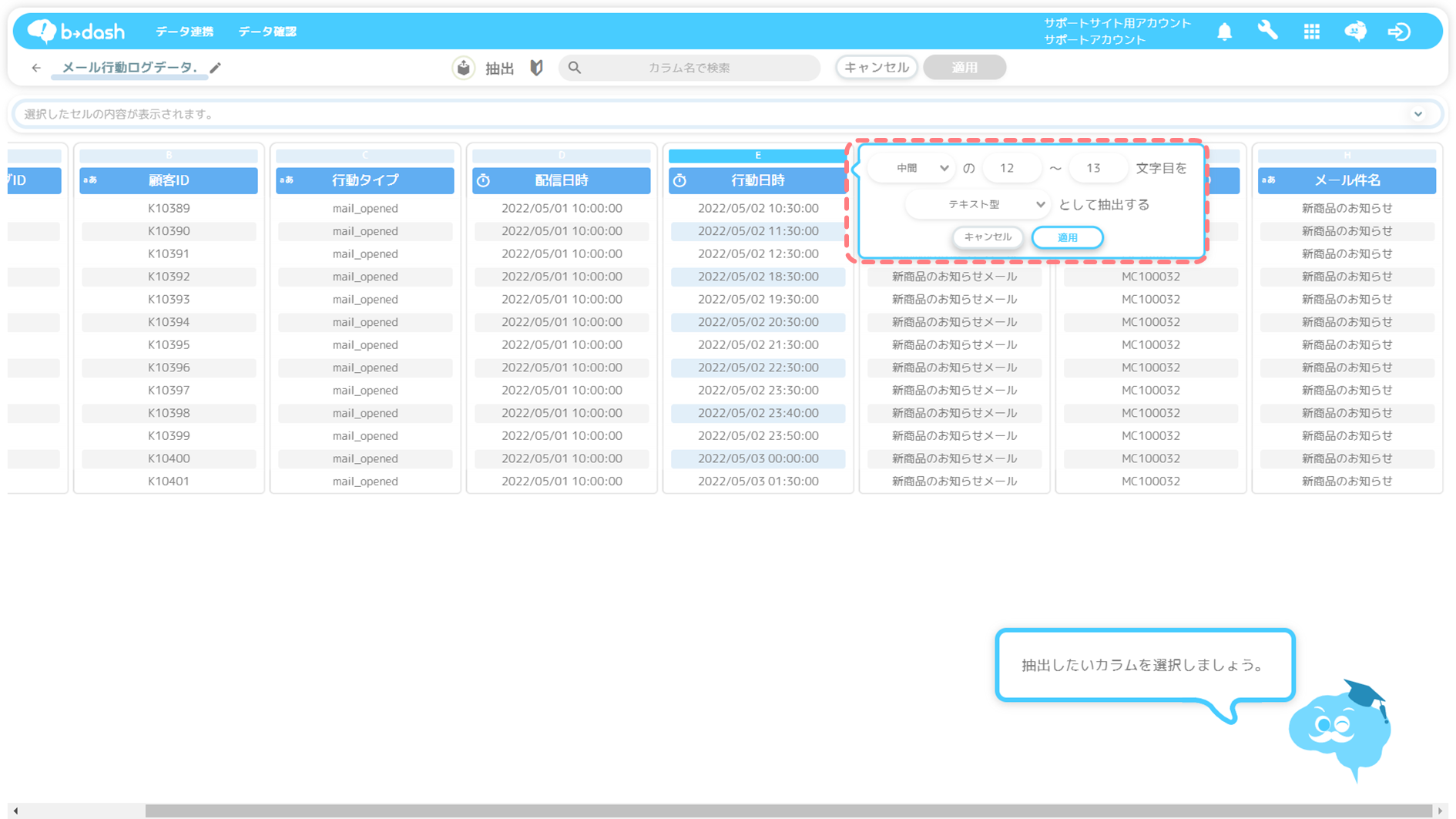1456x819 pixels.
Task: Click cell K10389
Action: click(x=169, y=208)
